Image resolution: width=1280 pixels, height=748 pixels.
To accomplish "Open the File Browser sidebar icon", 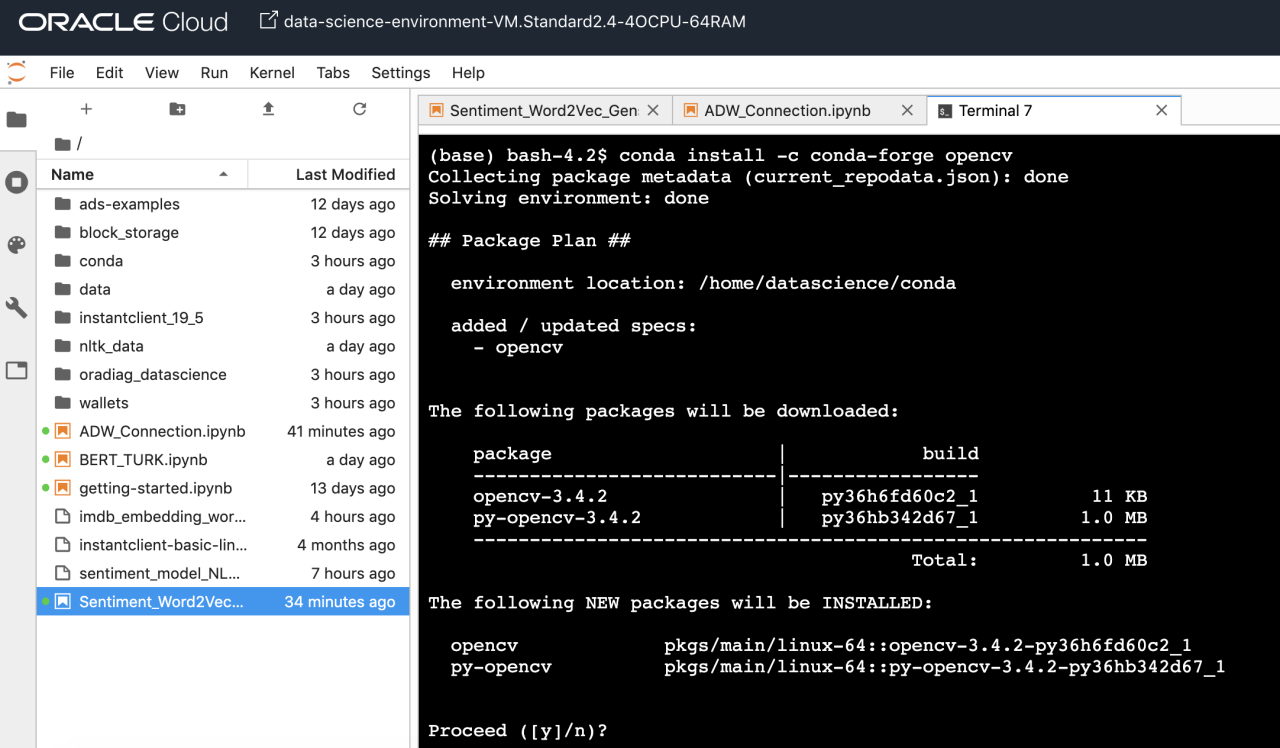I will (x=17, y=120).
